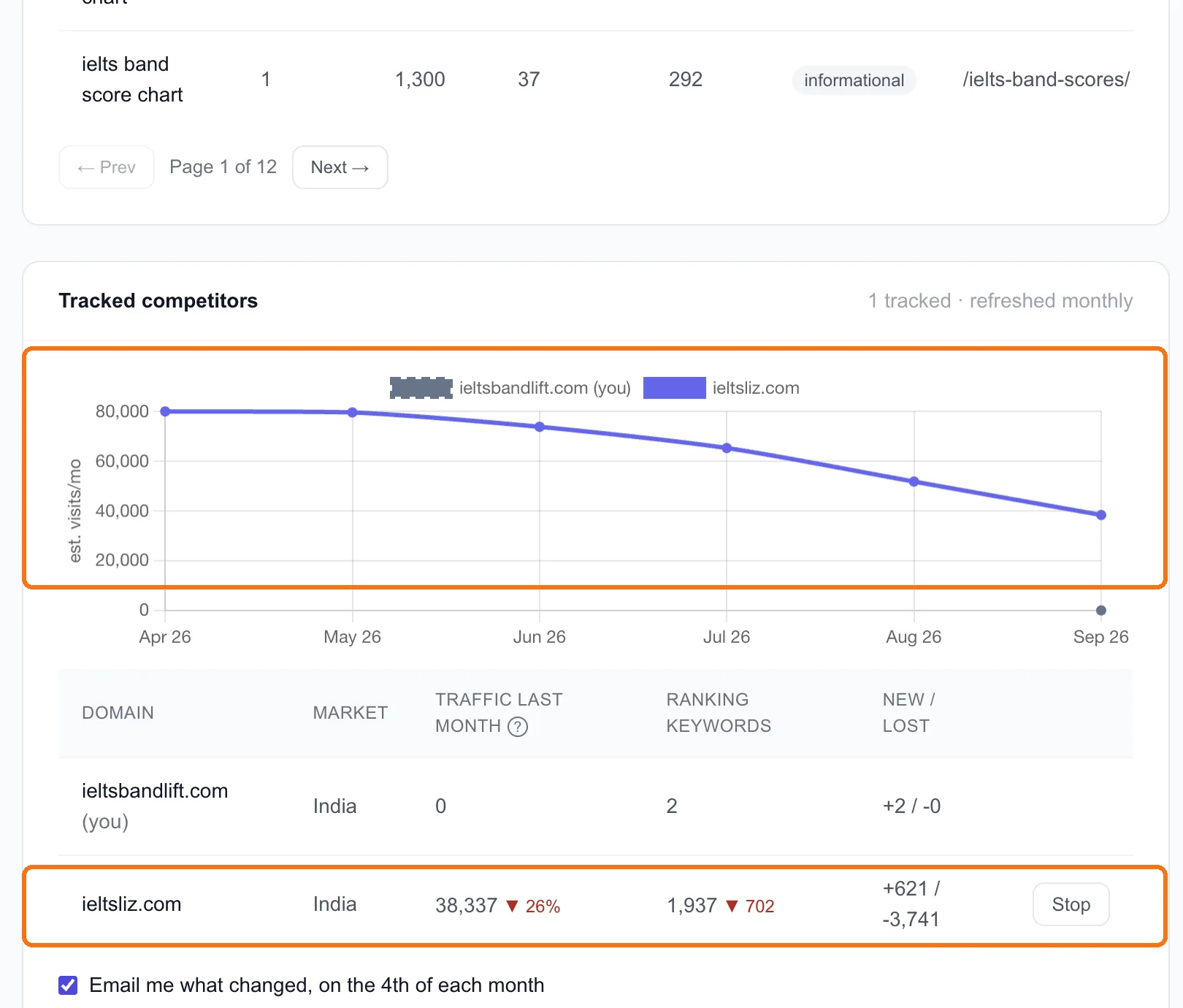Image resolution: width=1183 pixels, height=1008 pixels.
Task: Toggle the monthly email changes checkbox
Action: tap(68, 985)
